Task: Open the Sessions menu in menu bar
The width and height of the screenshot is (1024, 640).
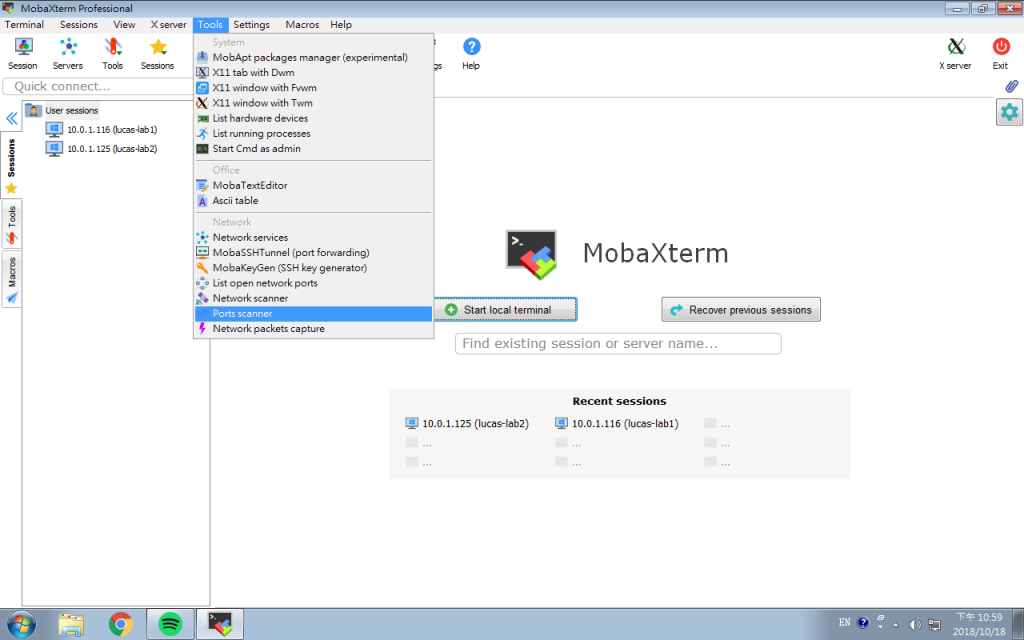Action: click(78, 24)
